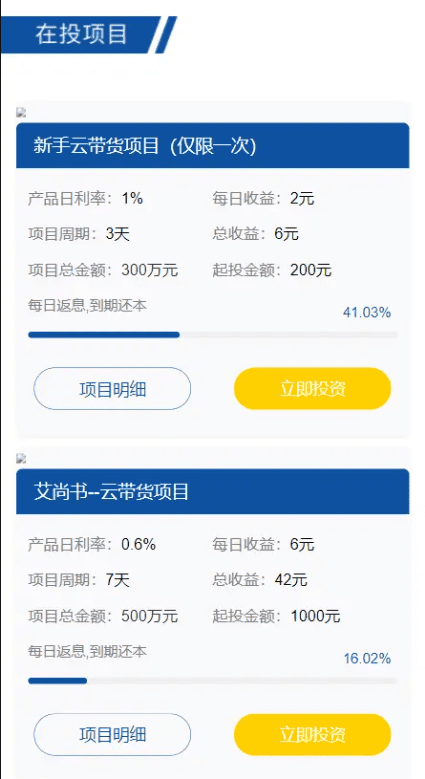Select the 新手云带货项目 (仅限一次) title bar
This screenshot has height=779, width=425.
(213, 146)
